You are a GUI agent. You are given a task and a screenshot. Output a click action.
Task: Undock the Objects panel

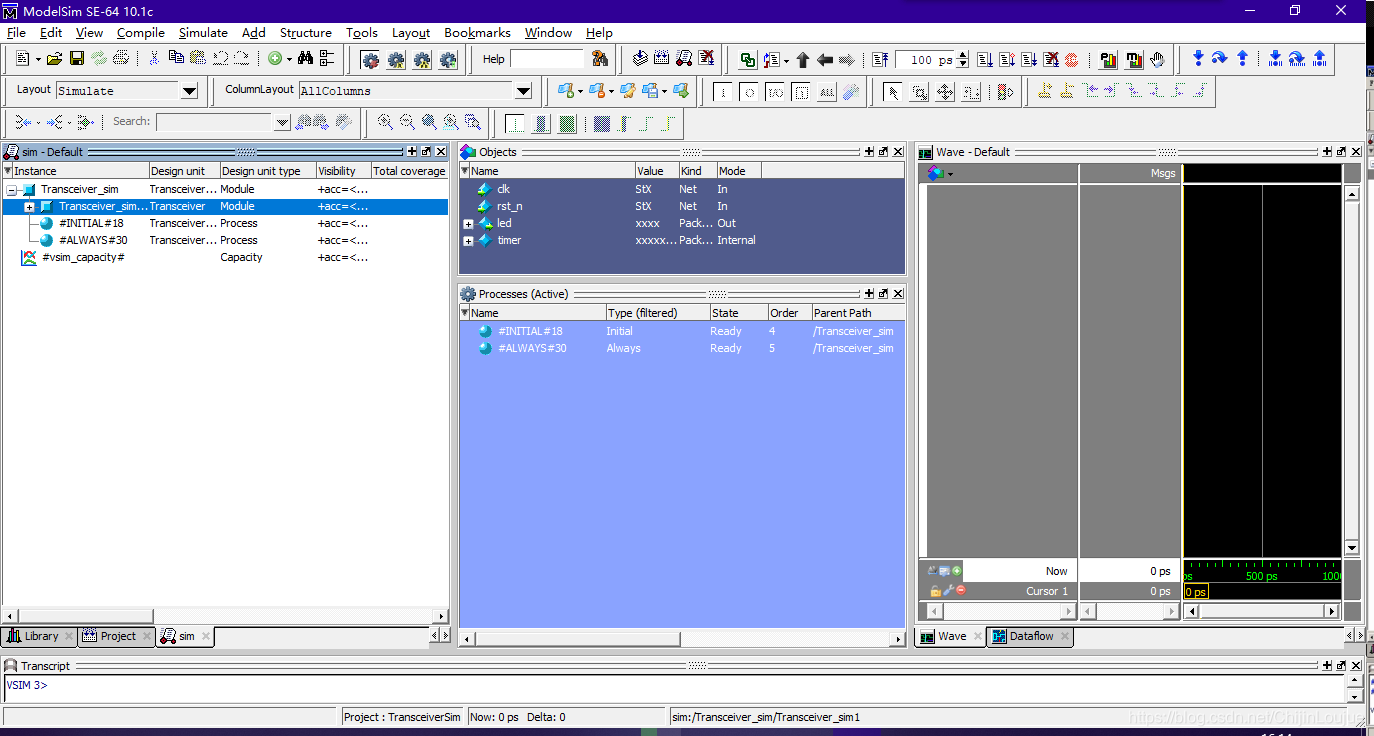pos(883,152)
